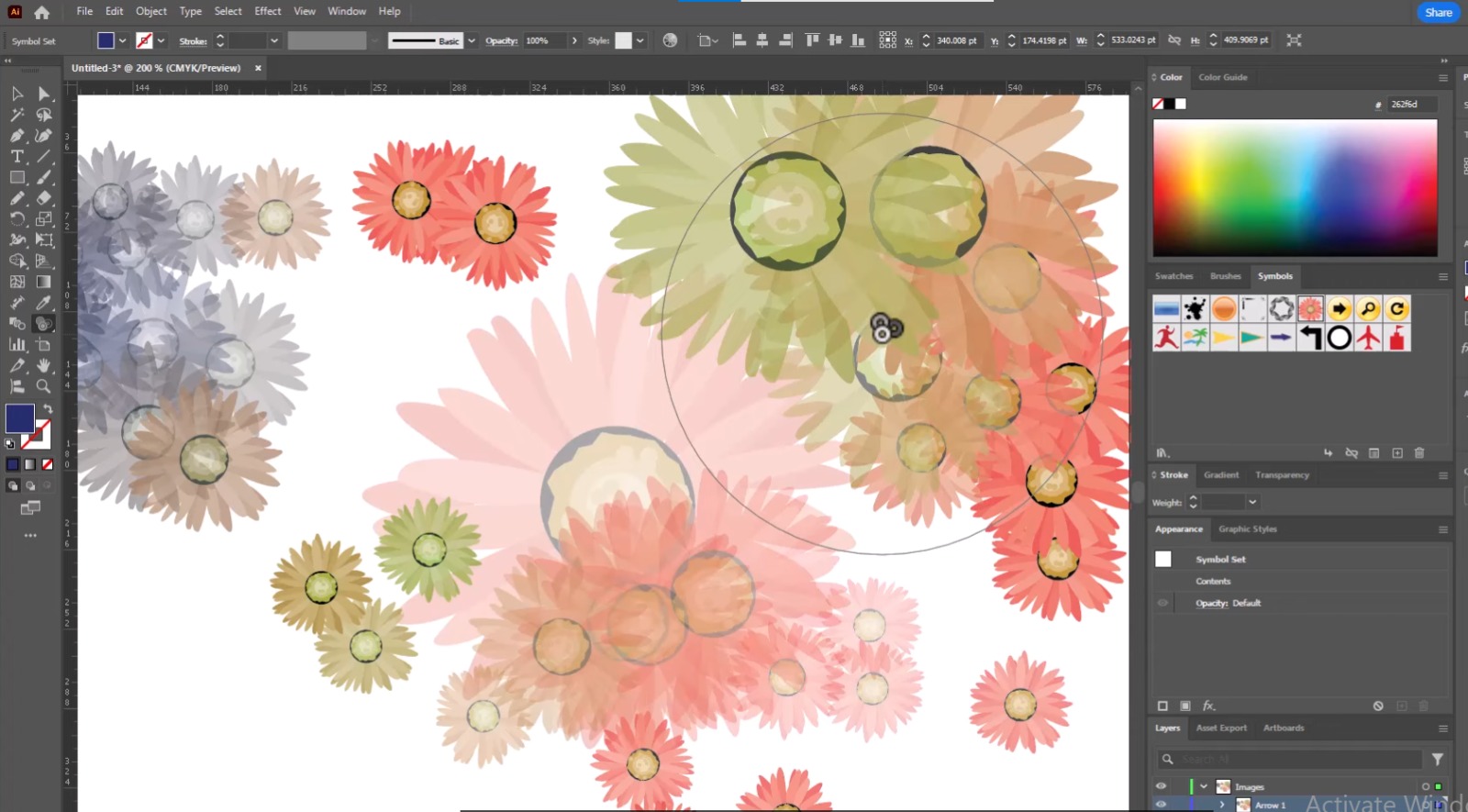1468x812 pixels.
Task: Open the Object menu
Action: (x=151, y=11)
